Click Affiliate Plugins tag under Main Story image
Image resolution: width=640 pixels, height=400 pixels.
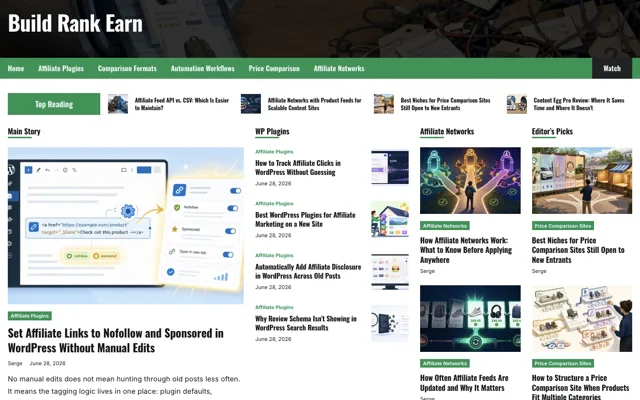[x=29, y=316]
